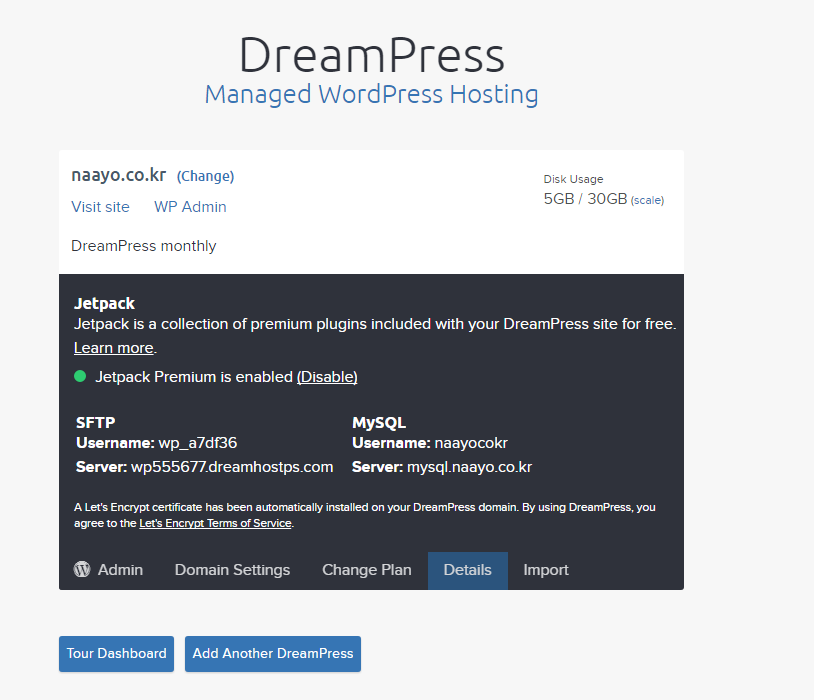Click the (scale) link under Disk Usage
Screen dimensions: 814x700
tap(647, 200)
